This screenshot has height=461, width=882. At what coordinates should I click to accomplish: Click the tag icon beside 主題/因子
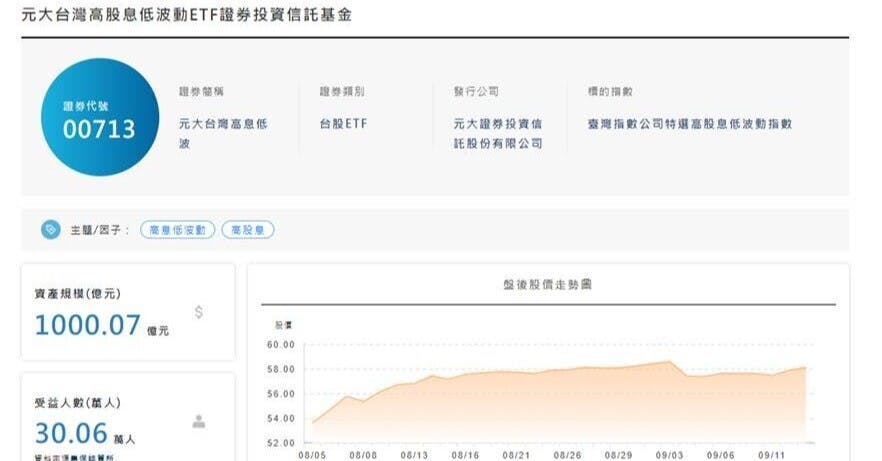pyautogui.click(x=50, y=230)
